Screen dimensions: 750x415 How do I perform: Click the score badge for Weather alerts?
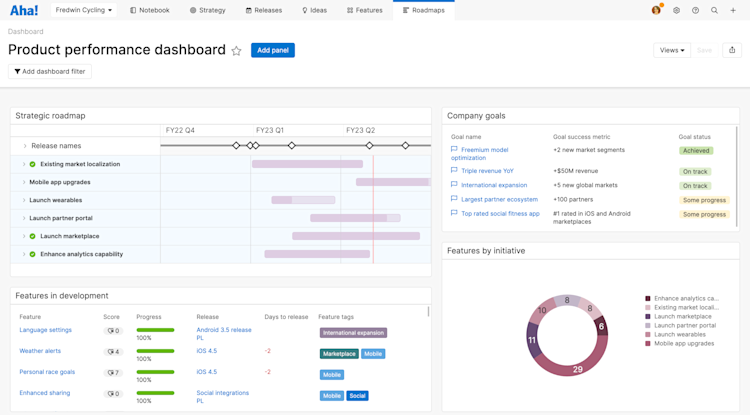(113, 352)
